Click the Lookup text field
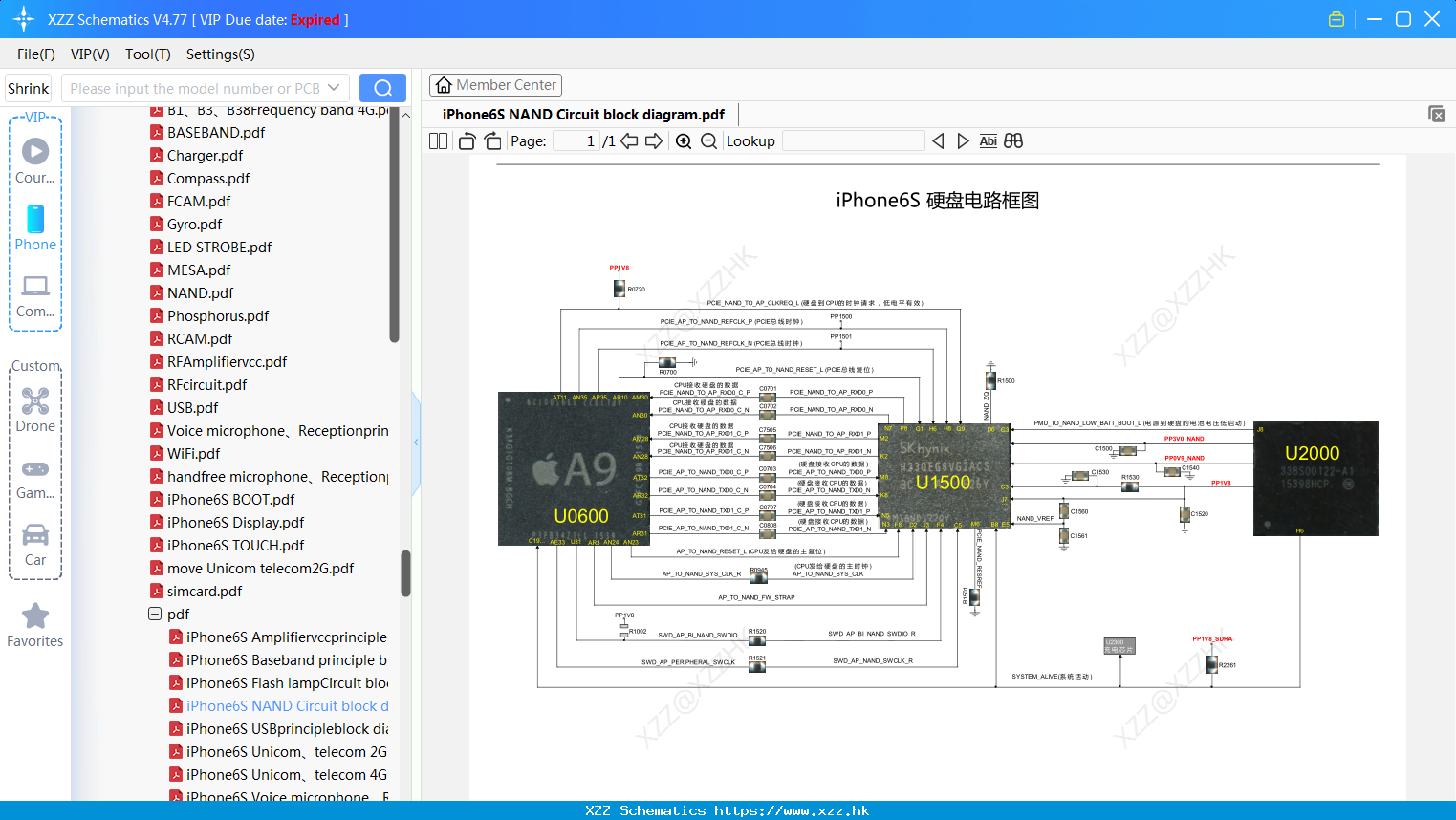 pos(853,140)
